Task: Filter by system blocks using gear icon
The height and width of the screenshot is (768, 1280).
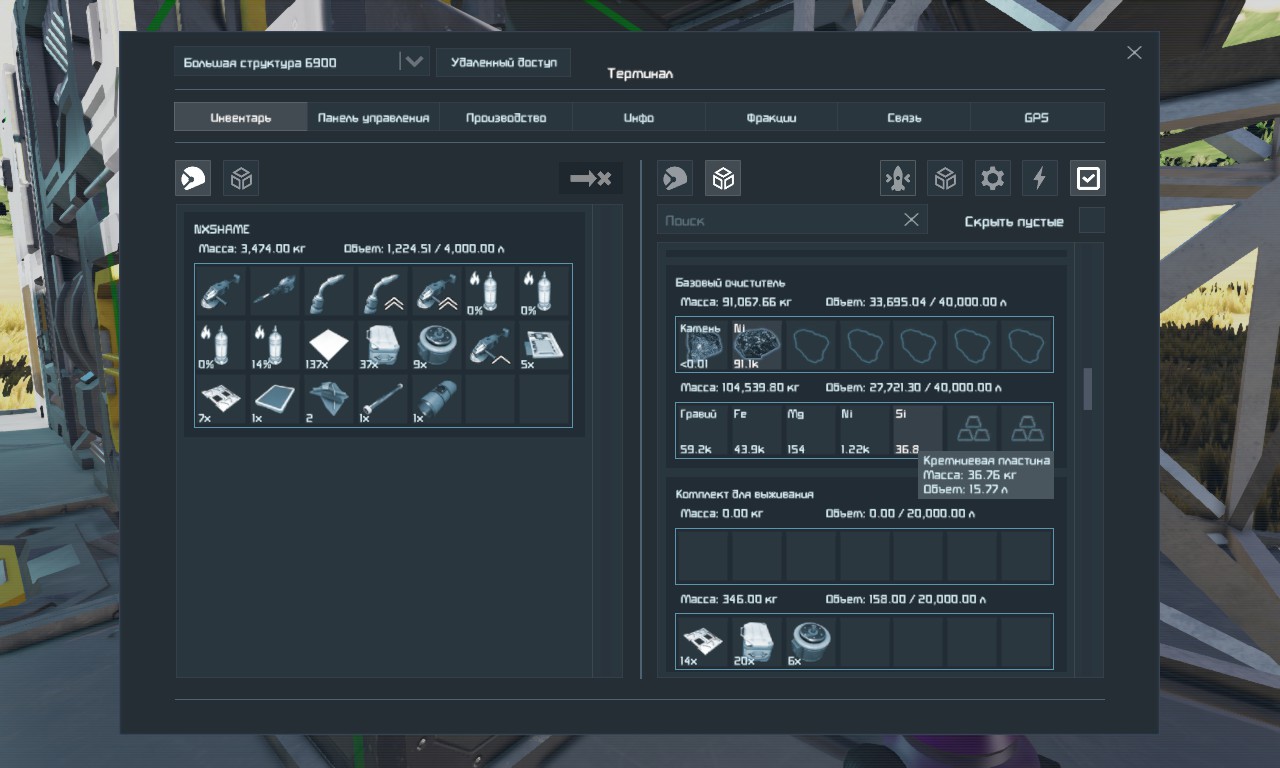Action: coord(992,178)
